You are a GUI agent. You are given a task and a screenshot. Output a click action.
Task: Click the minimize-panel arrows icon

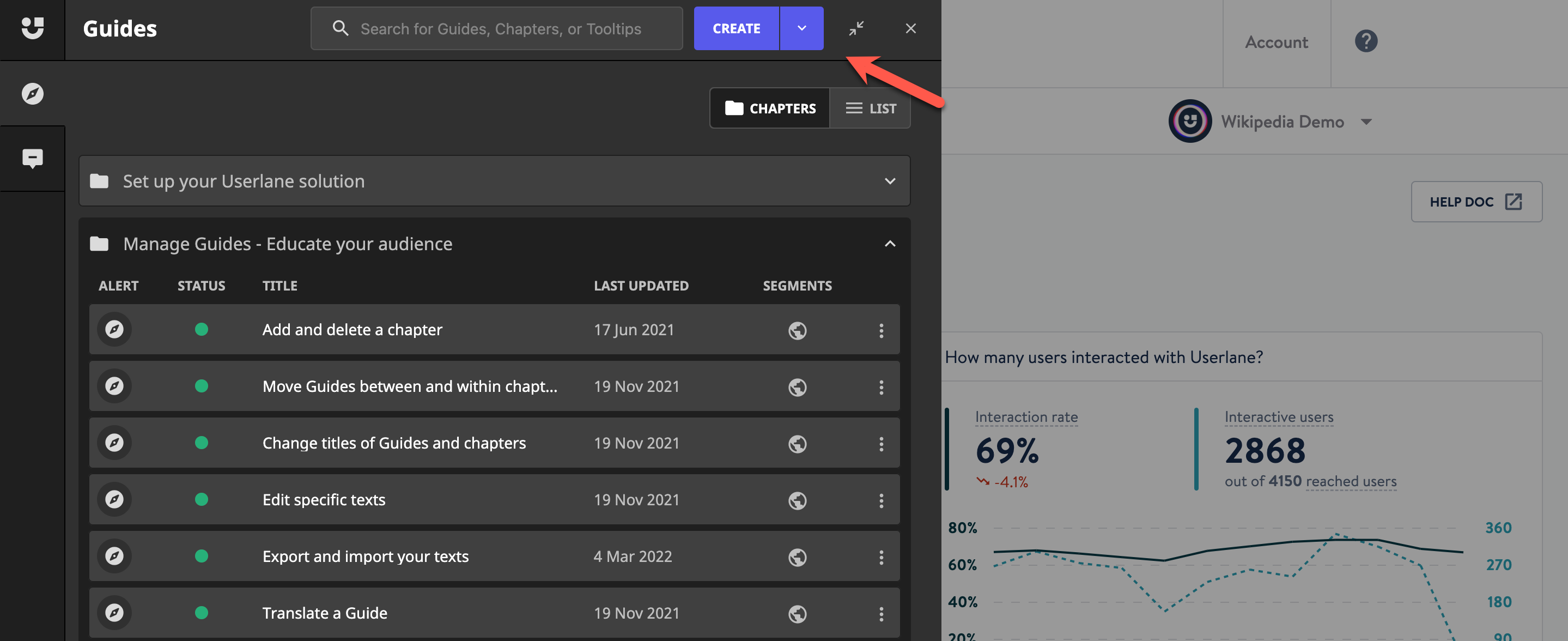coord(856,28)
